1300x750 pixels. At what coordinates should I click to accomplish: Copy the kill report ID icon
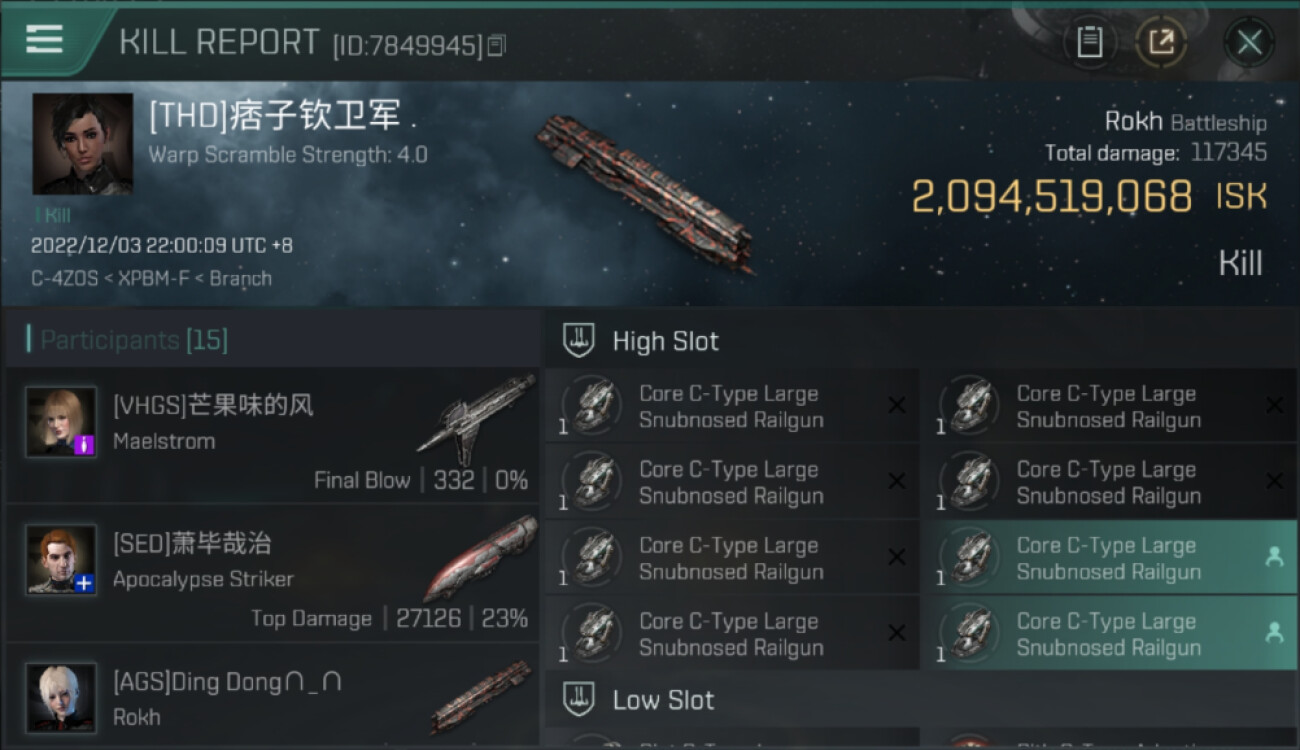pos(497,45)
